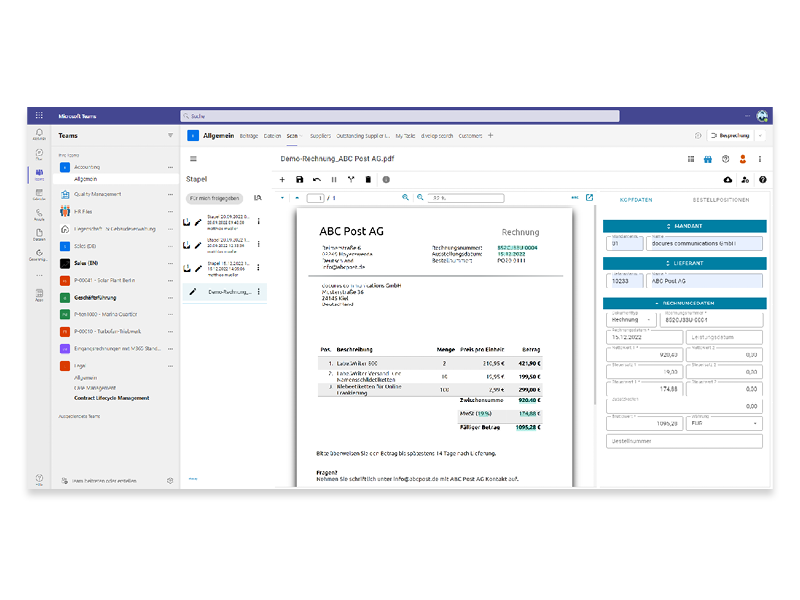Click the user lock icon
800x600 pixels.
point(745,180)
